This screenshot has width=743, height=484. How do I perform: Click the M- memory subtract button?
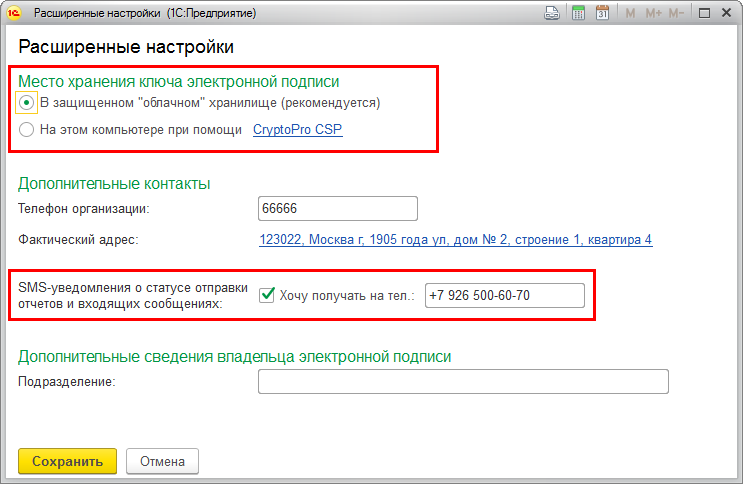click(677, 13)
